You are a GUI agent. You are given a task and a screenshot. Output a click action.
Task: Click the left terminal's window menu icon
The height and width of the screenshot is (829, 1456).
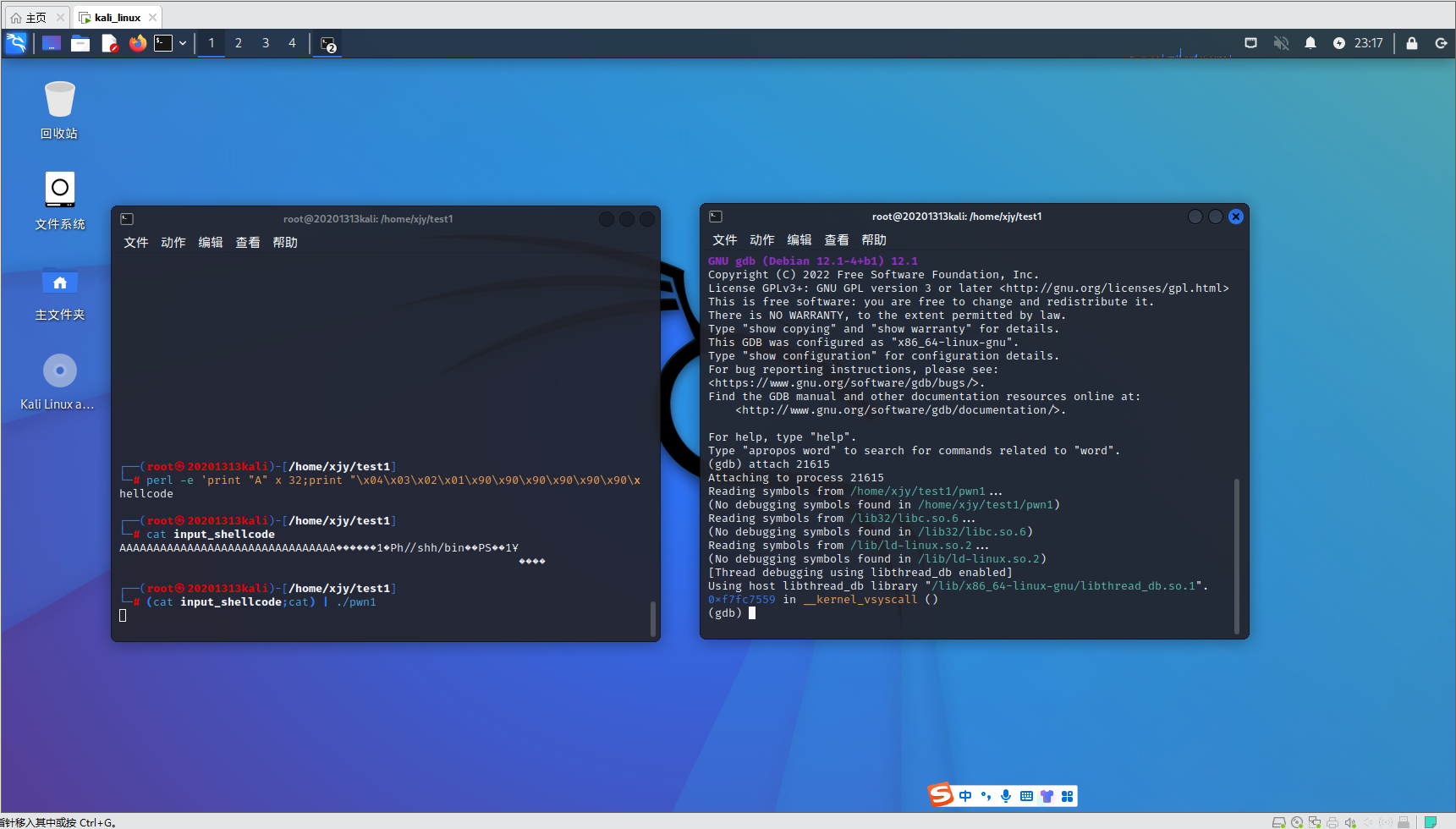(127, 219)
